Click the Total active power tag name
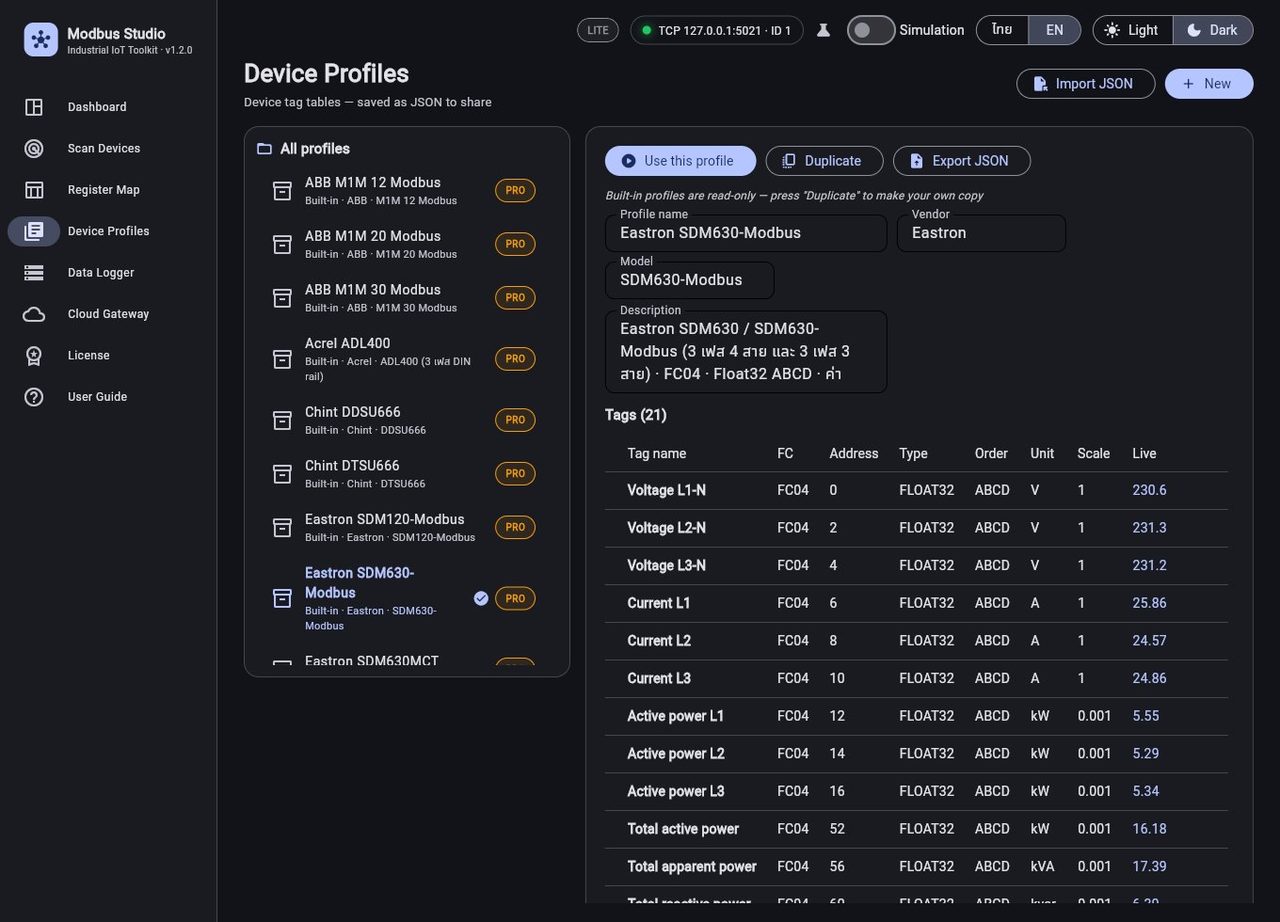Viewport: 1280px width, 922px height. (x=683, y=829)
